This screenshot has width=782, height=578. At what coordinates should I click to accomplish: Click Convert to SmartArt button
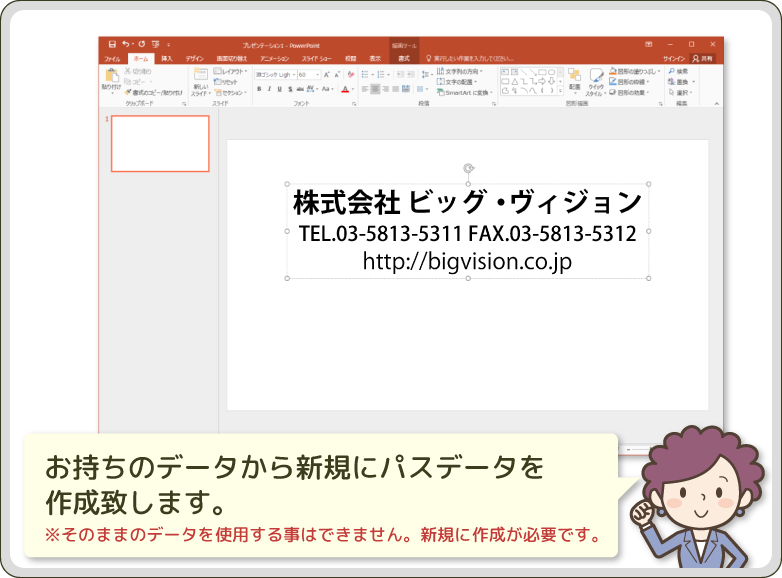tap(464, 93)
